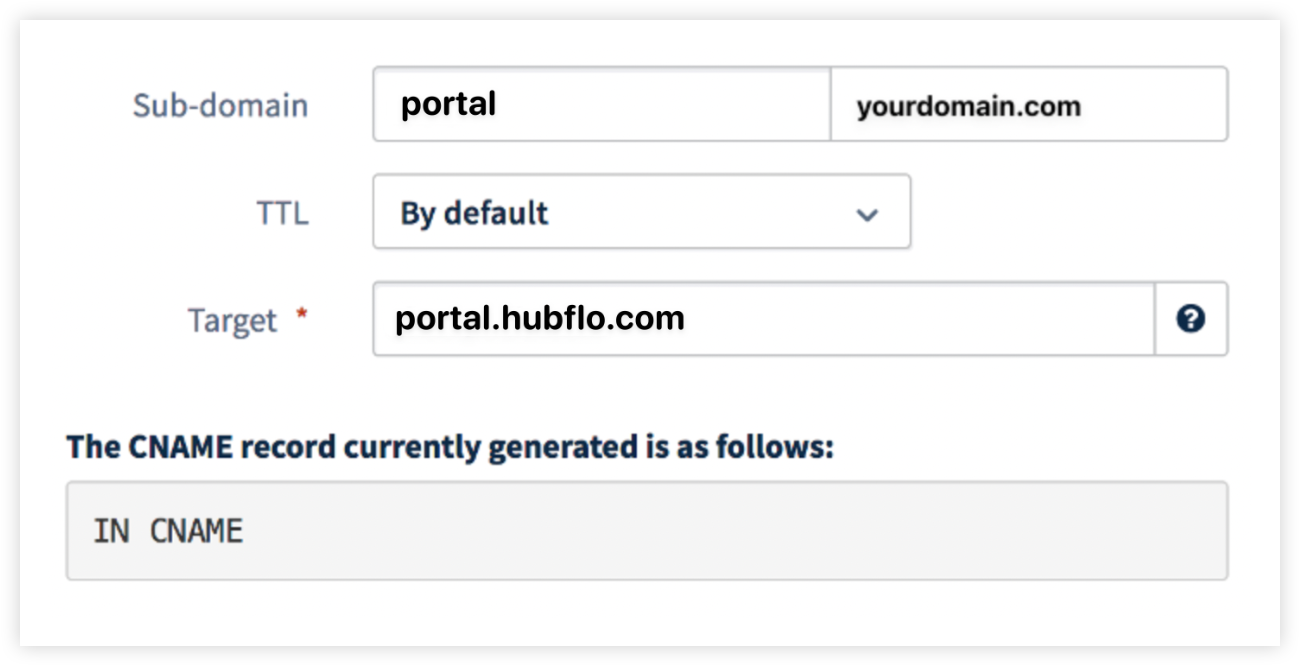The image size is (1300, 666).
Task: Click the "CNAME record currently generated" heading
Action: 450,446
